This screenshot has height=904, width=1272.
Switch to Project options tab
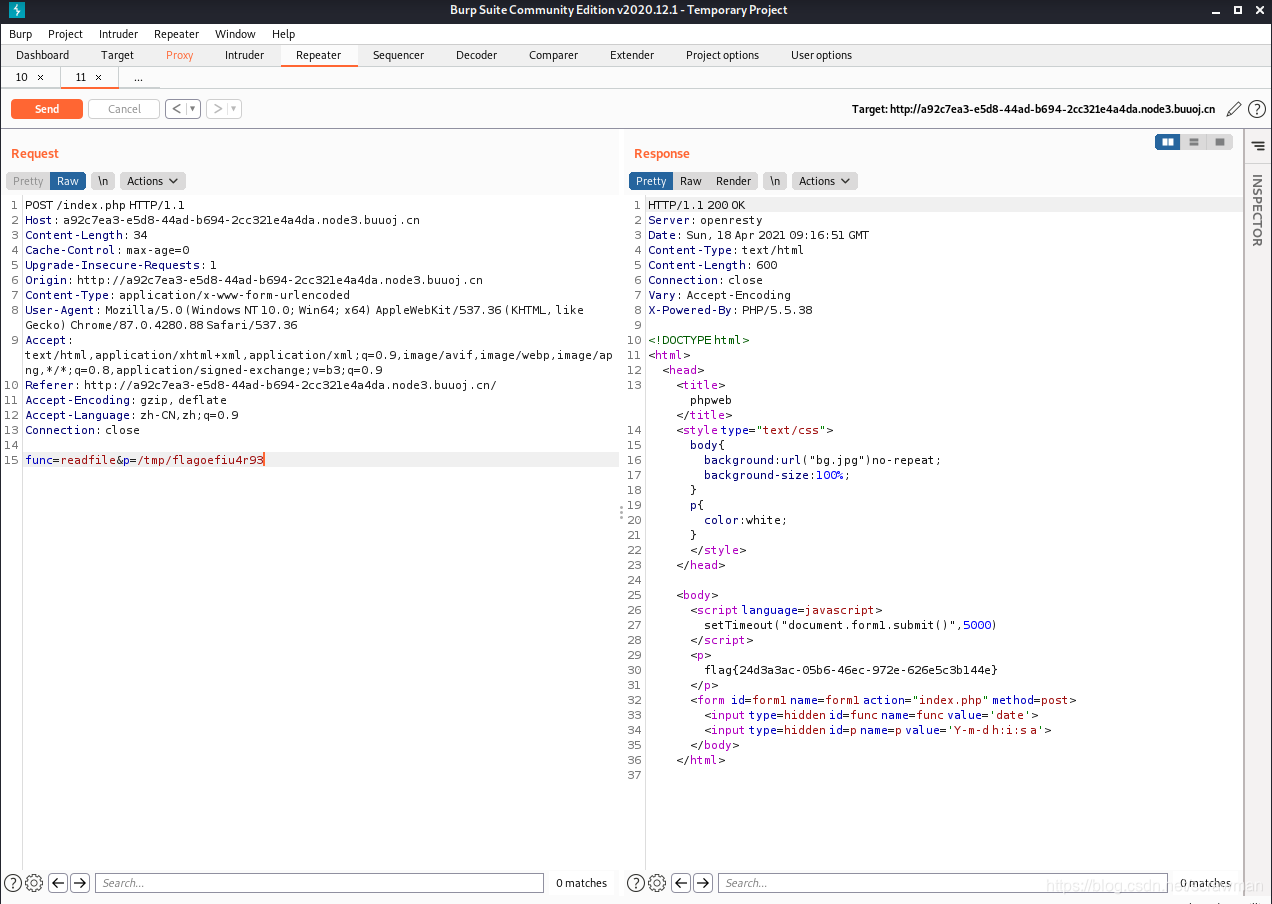(x=722, y=55)
